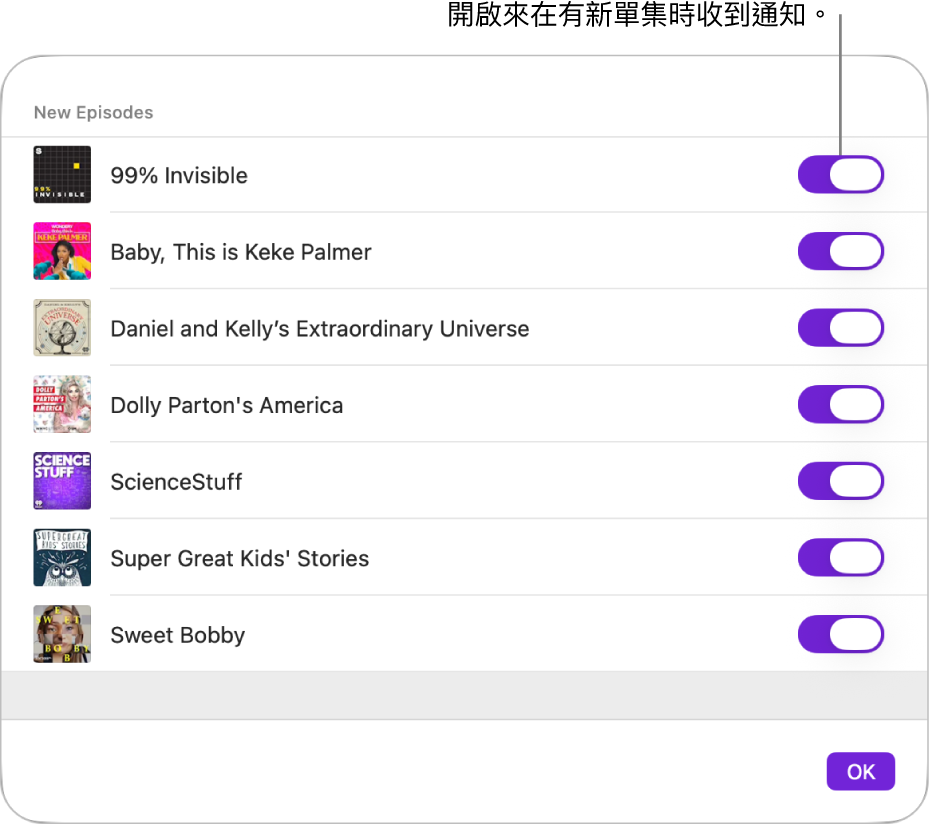Click the Dolly Parton's America title

[227, 405]
